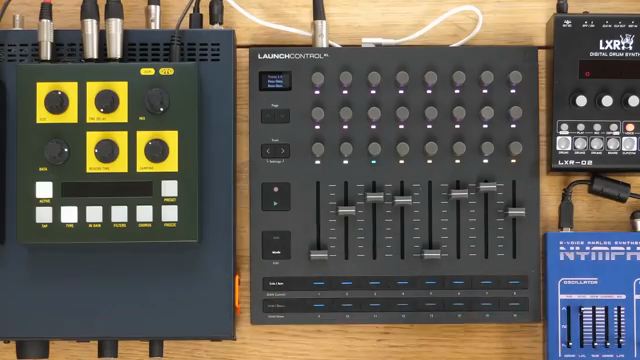Screen dimensions: 640x360
Task: Toggle the CHORUS button
Action: (x=144, y=214)
